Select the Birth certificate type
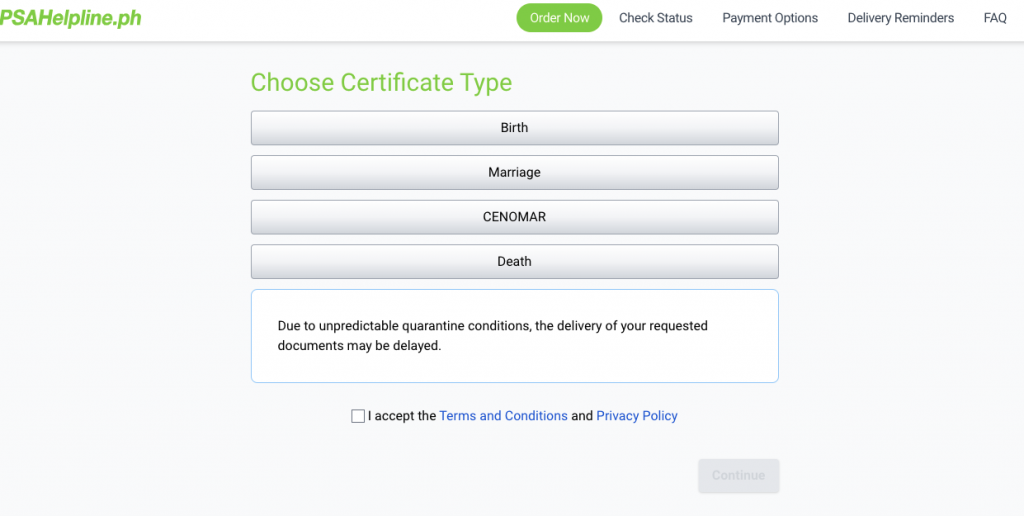 point(515,128)
